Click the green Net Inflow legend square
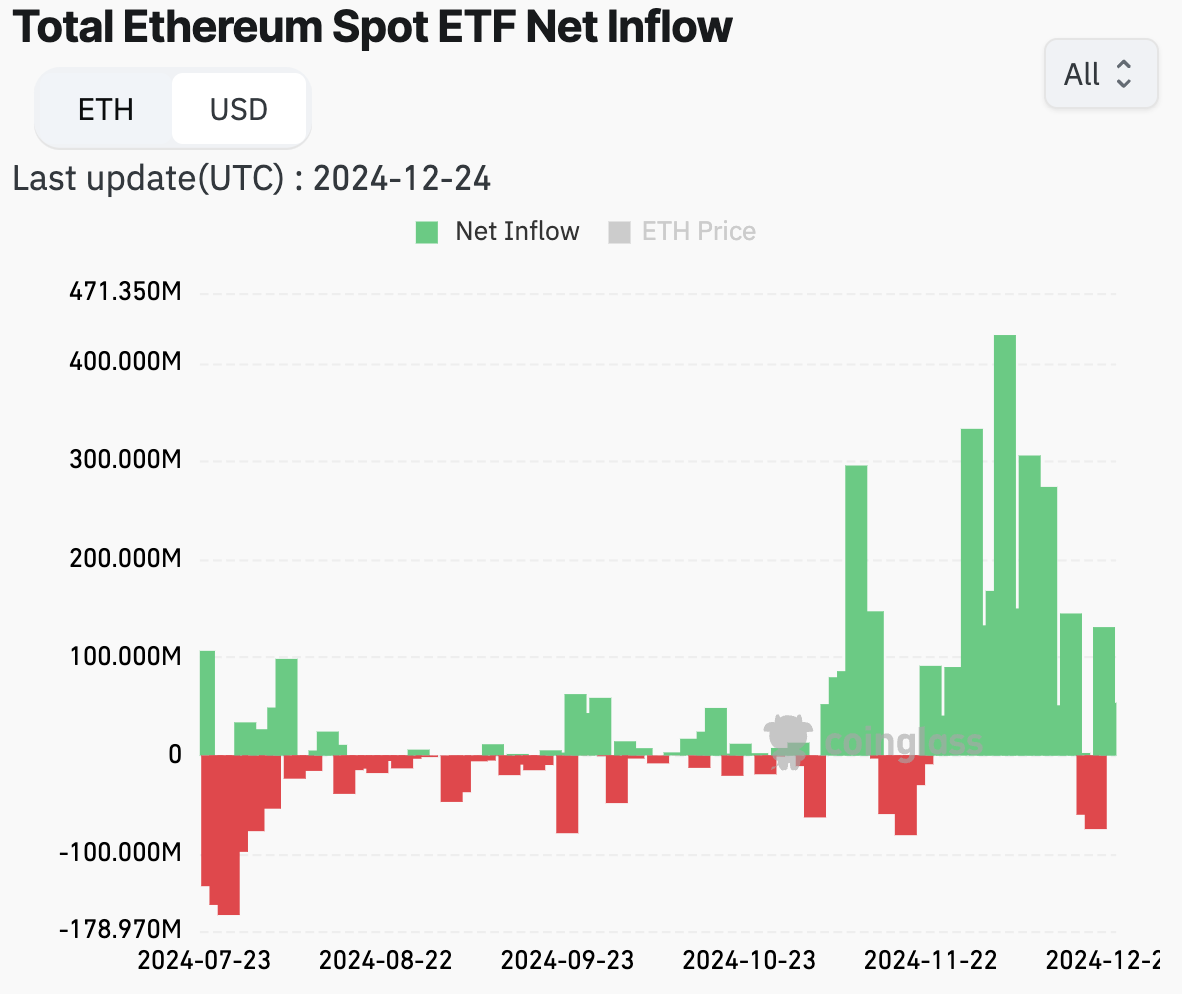This screenshot has height=994, width=1182. click(425, 231)
